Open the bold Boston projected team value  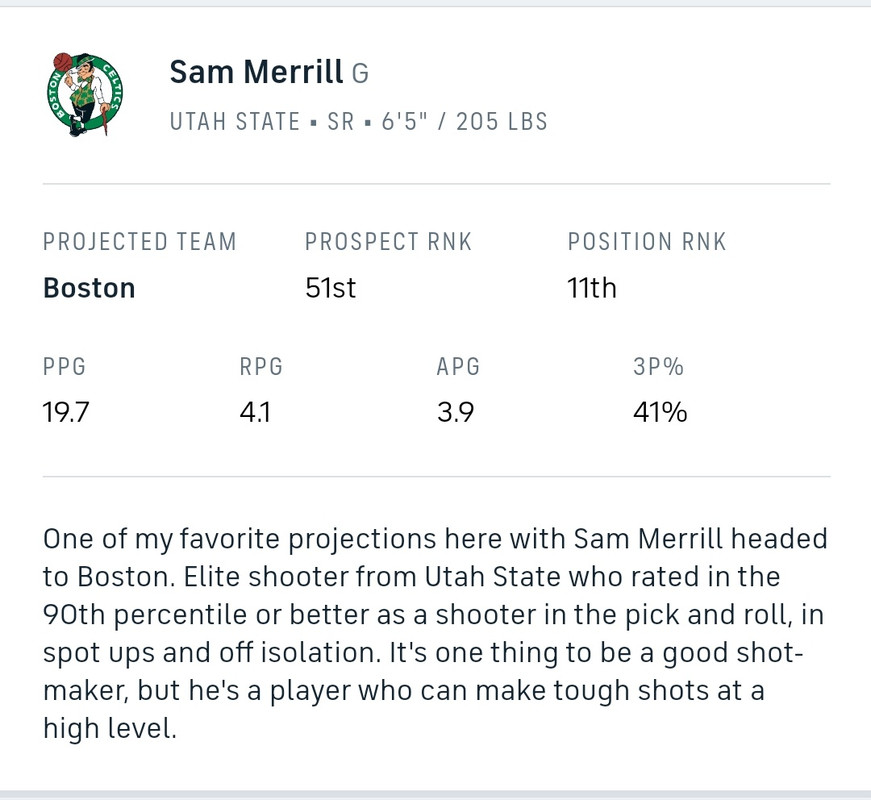[89, 289]
